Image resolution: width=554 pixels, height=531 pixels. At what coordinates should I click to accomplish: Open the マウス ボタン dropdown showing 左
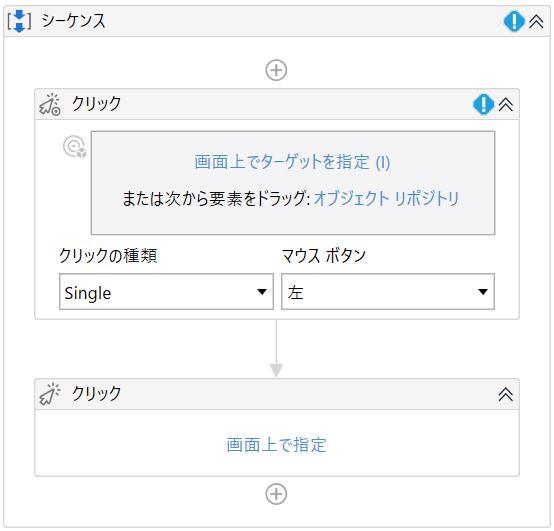(x=388, y=292)
